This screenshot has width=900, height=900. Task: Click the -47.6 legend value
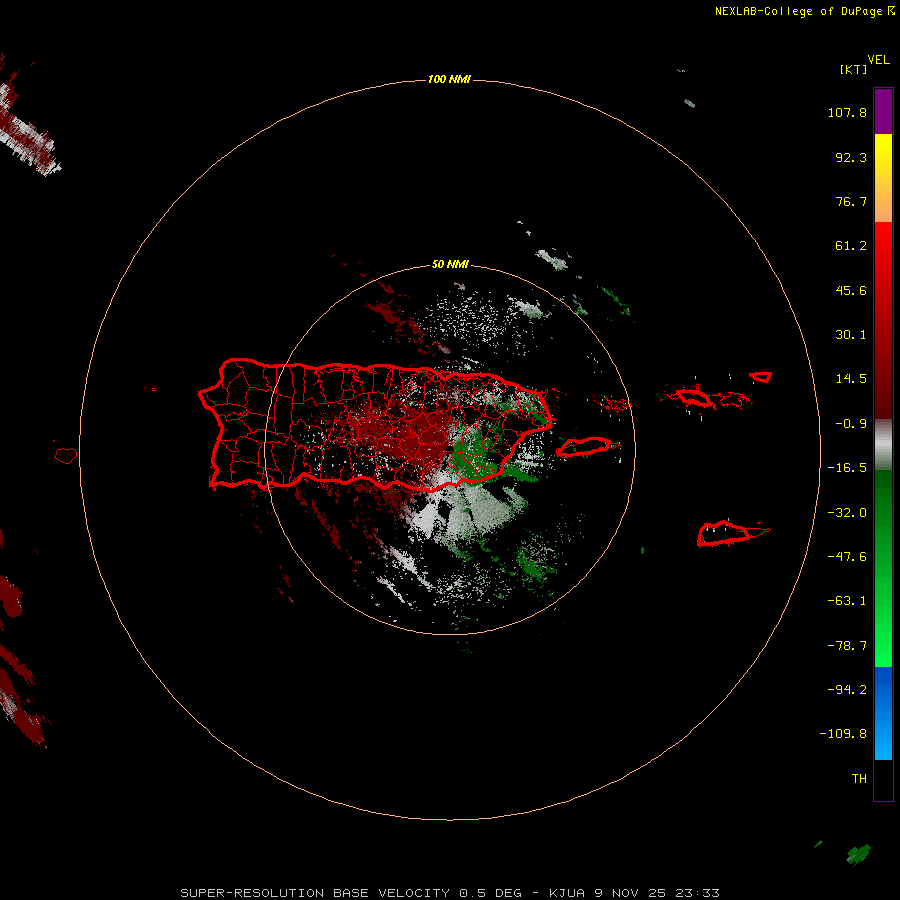click(847, 557)
